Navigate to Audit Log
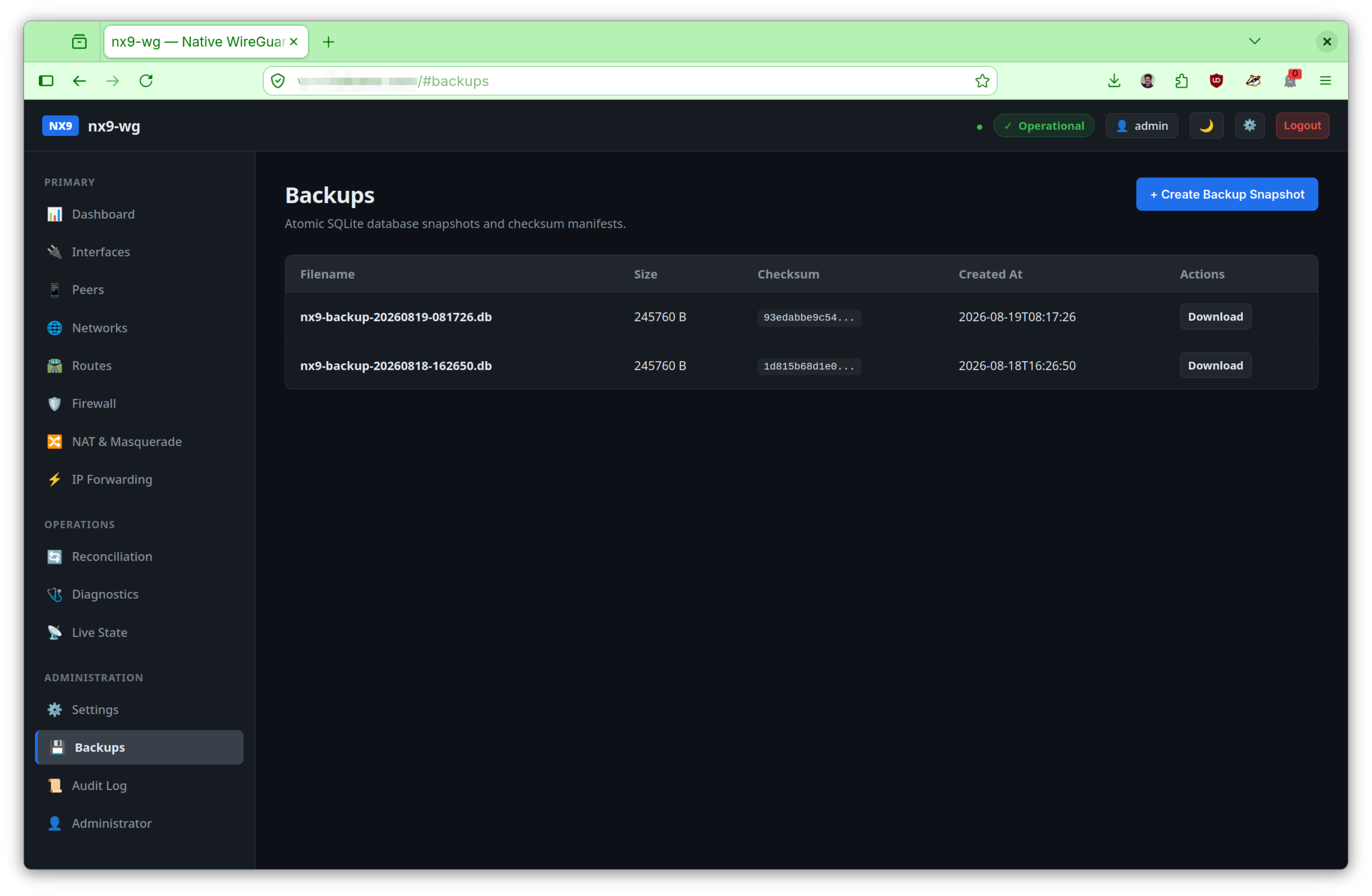This screenshot has height=896, width=1372. (139, 786)
